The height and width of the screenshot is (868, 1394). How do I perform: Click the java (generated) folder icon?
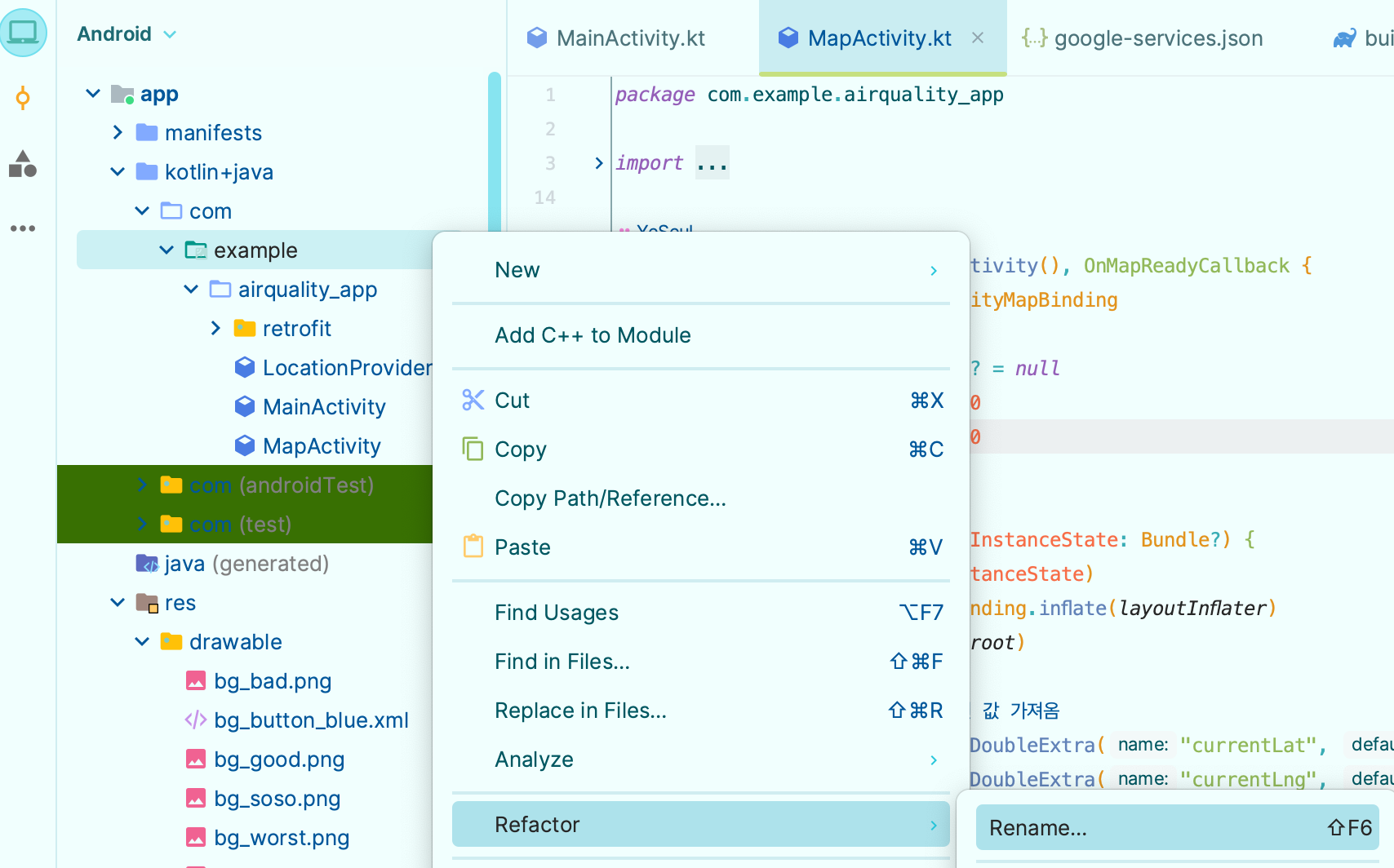147,563
